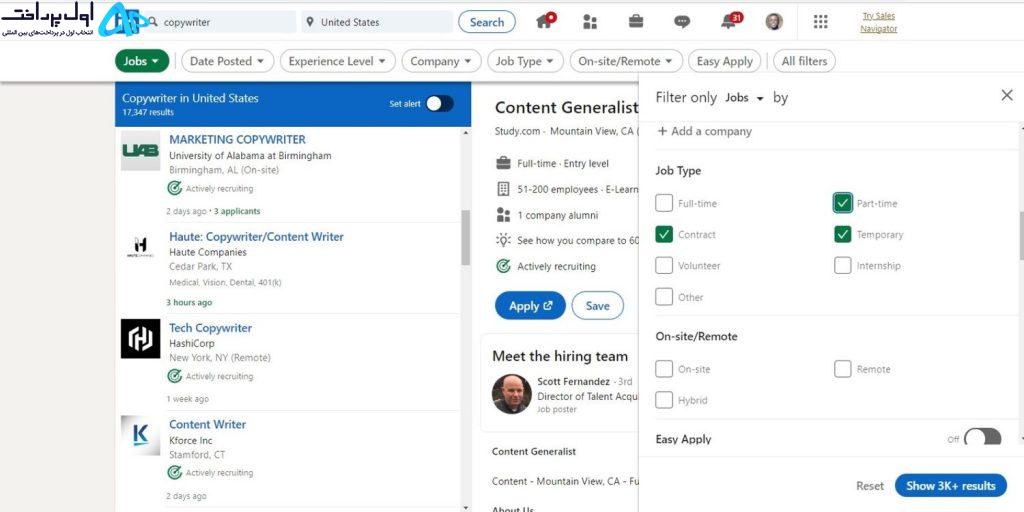Open Haute: Copywriter/Content Writer listing

click(256, 237)
